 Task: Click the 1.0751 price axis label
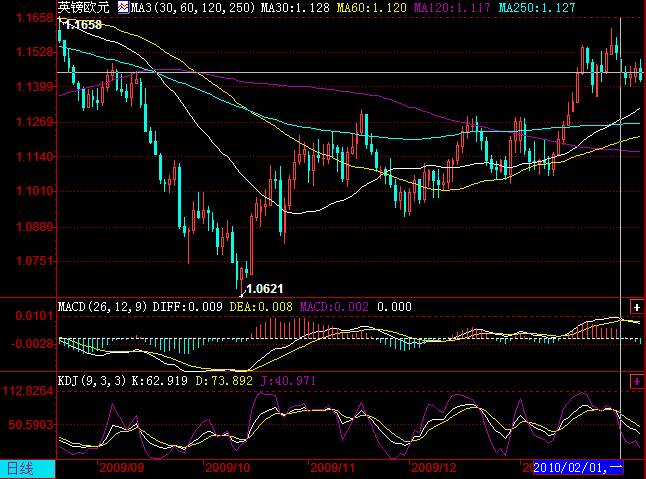point(35,261)
